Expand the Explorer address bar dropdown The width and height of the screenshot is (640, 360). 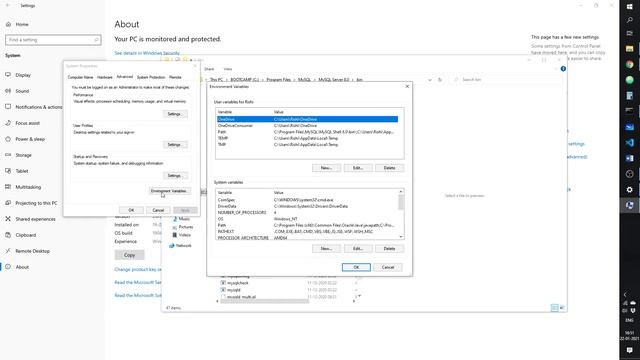(x=429, y=80)
